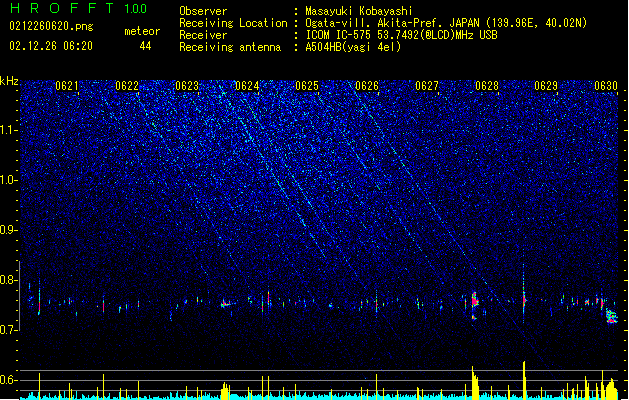
Task: Click the 0629 time marker
Action: click(546, 86)
